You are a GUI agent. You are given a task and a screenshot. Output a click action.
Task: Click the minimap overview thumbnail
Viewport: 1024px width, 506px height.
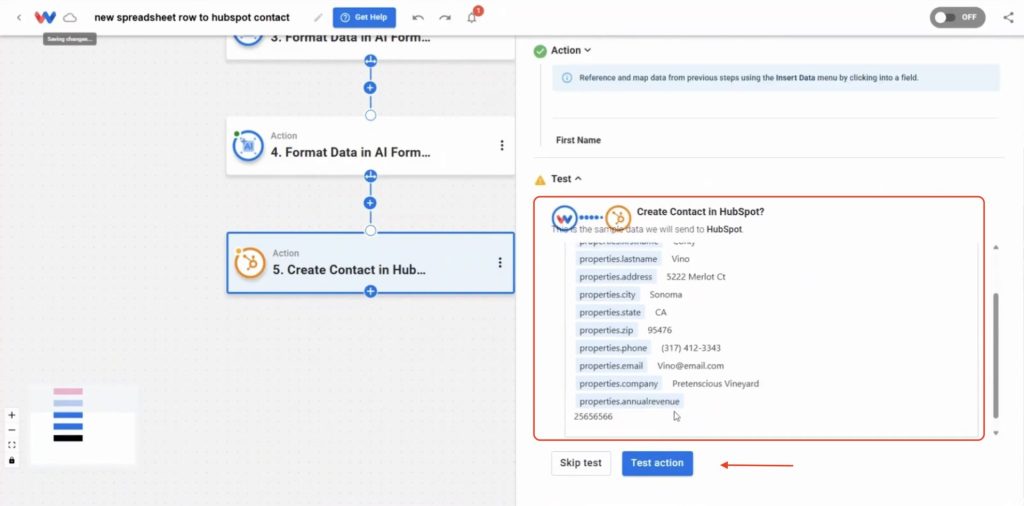(82, 424)
